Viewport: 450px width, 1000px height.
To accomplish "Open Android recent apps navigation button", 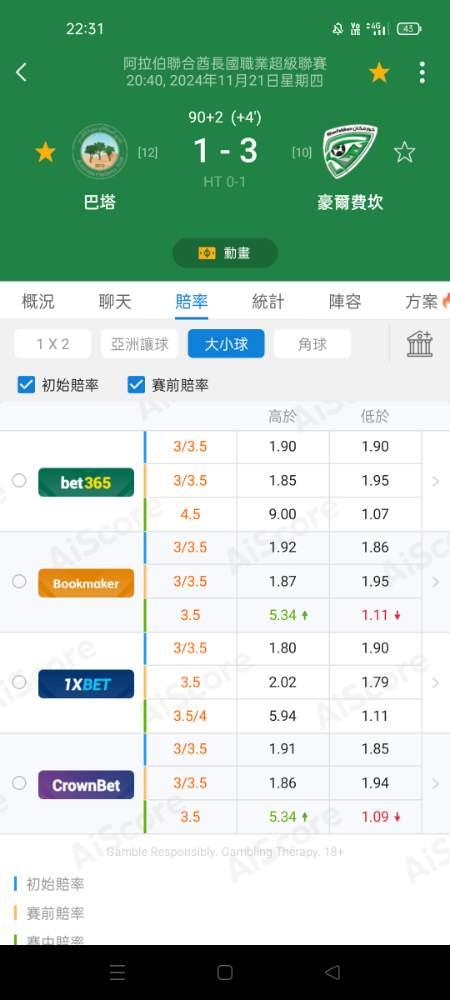I will point(117,973).
